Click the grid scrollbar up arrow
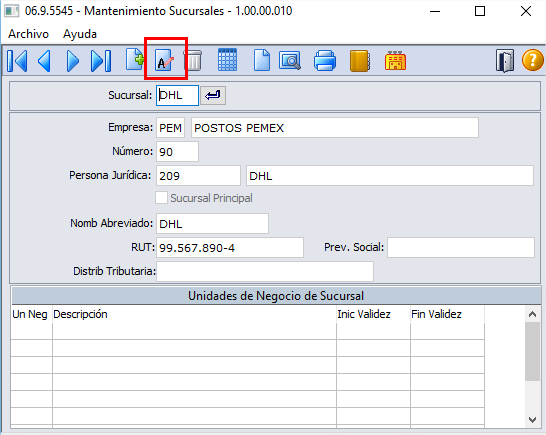Viewport: 546px width, 435px height. 532,314
